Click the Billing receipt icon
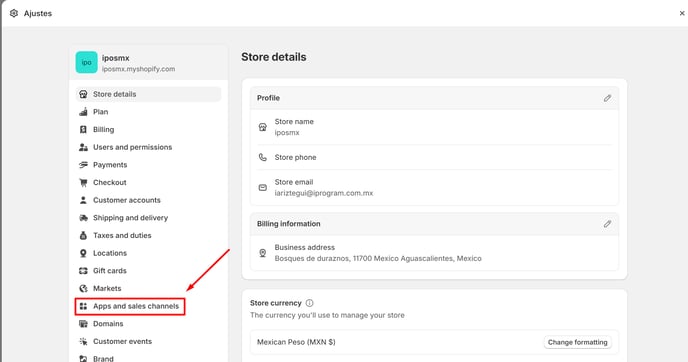Image resolution: width=688 pixels, height=362 pixels. (83, 129)
